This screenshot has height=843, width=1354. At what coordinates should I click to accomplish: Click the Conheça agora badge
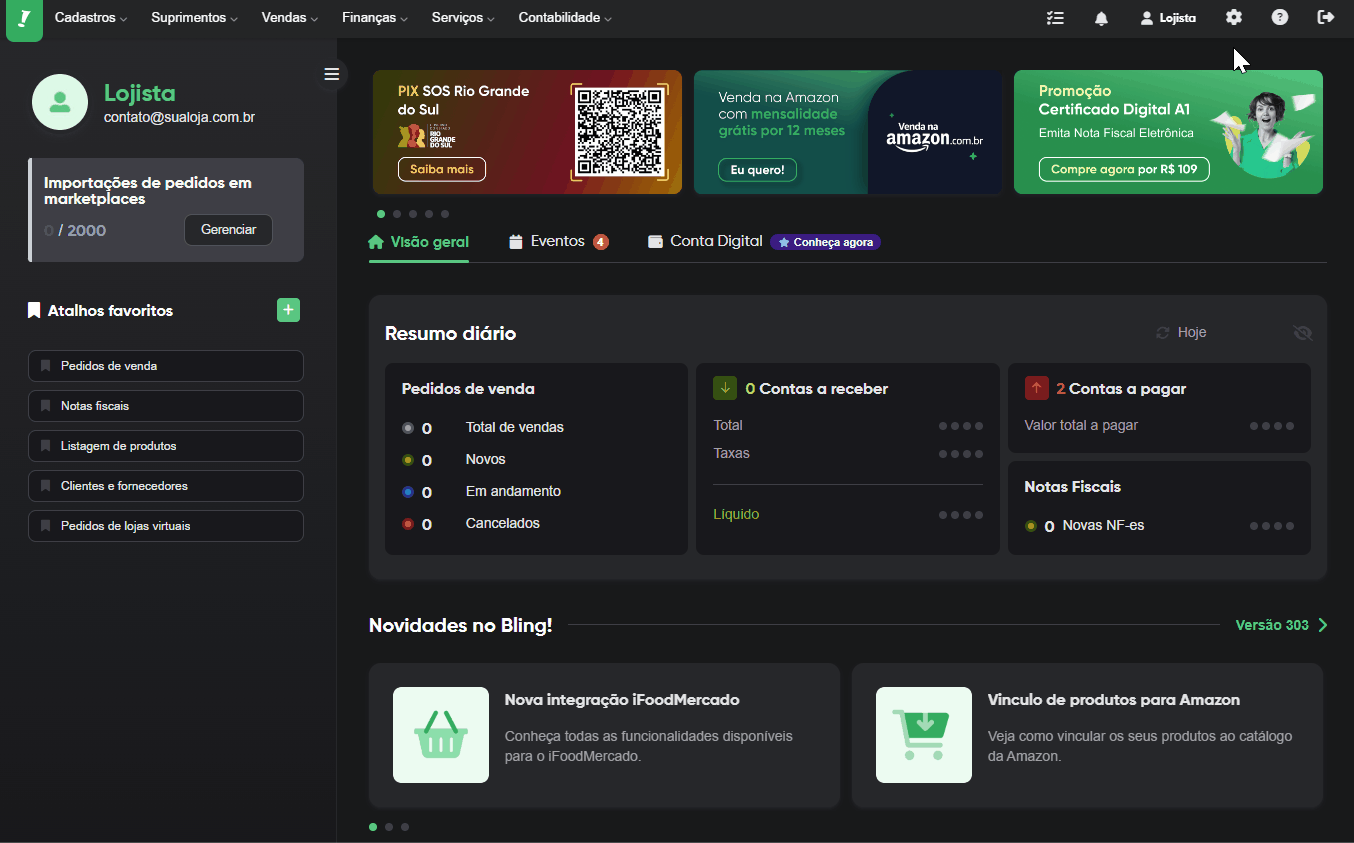coord(825,242)
